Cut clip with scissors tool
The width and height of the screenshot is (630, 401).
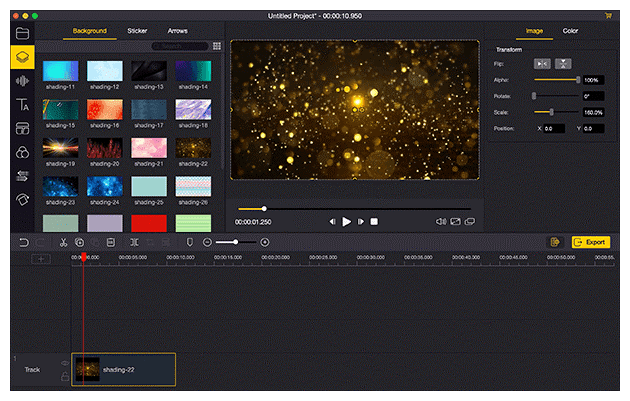pyautogui.click(x=63, y=242)
